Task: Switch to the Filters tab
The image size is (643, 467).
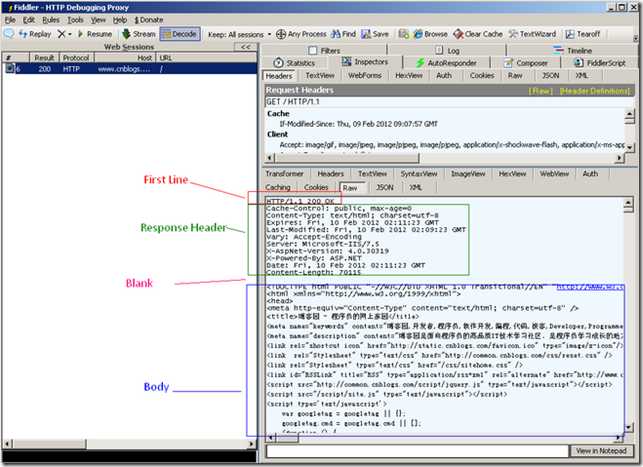Action: (324, 50)
